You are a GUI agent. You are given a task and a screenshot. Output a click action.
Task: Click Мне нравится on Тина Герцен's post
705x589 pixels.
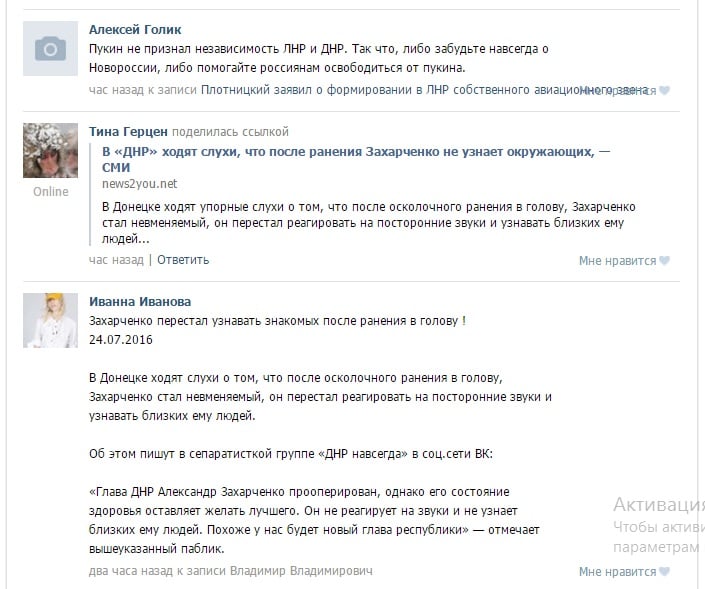tap(617, 261)
